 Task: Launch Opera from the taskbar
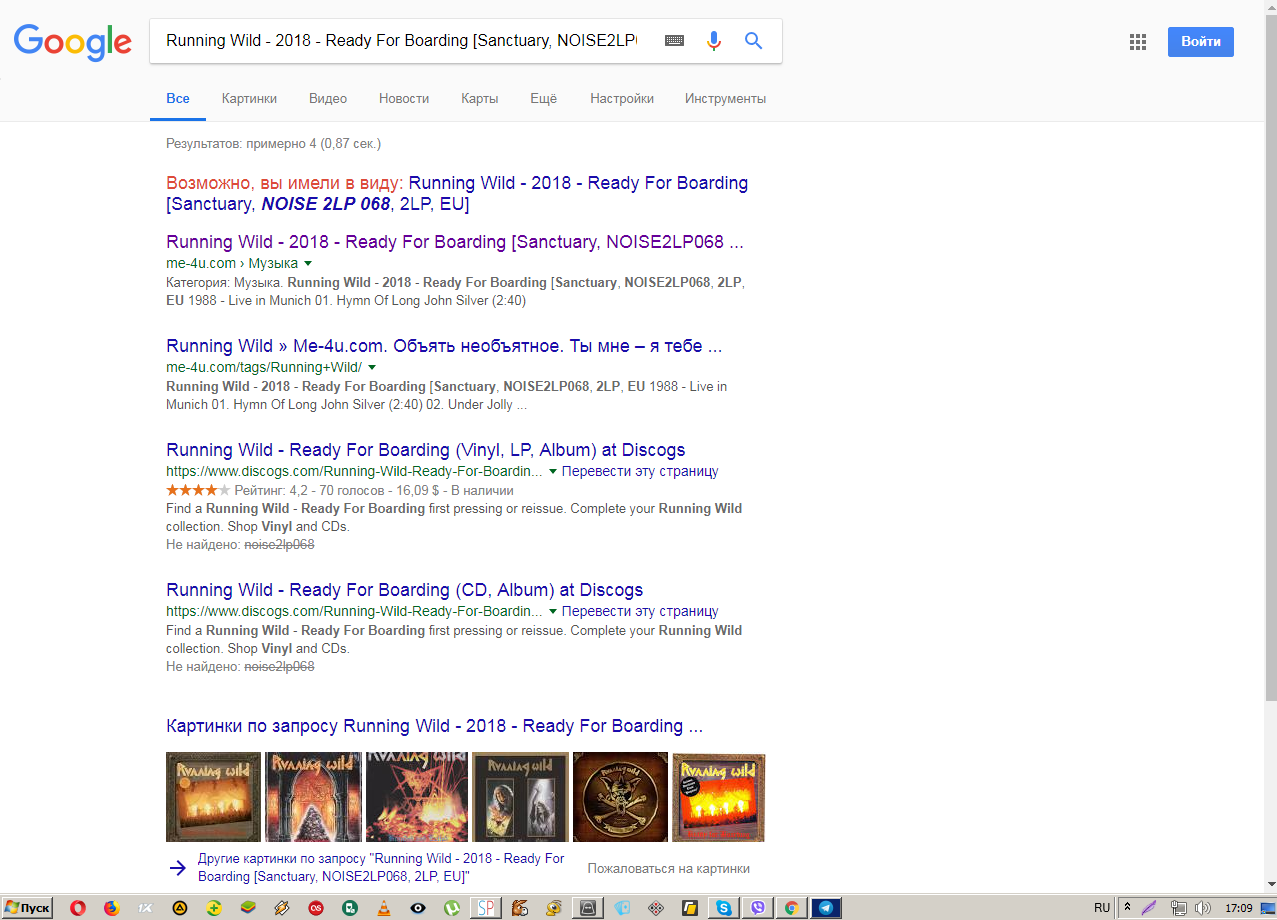78,908
